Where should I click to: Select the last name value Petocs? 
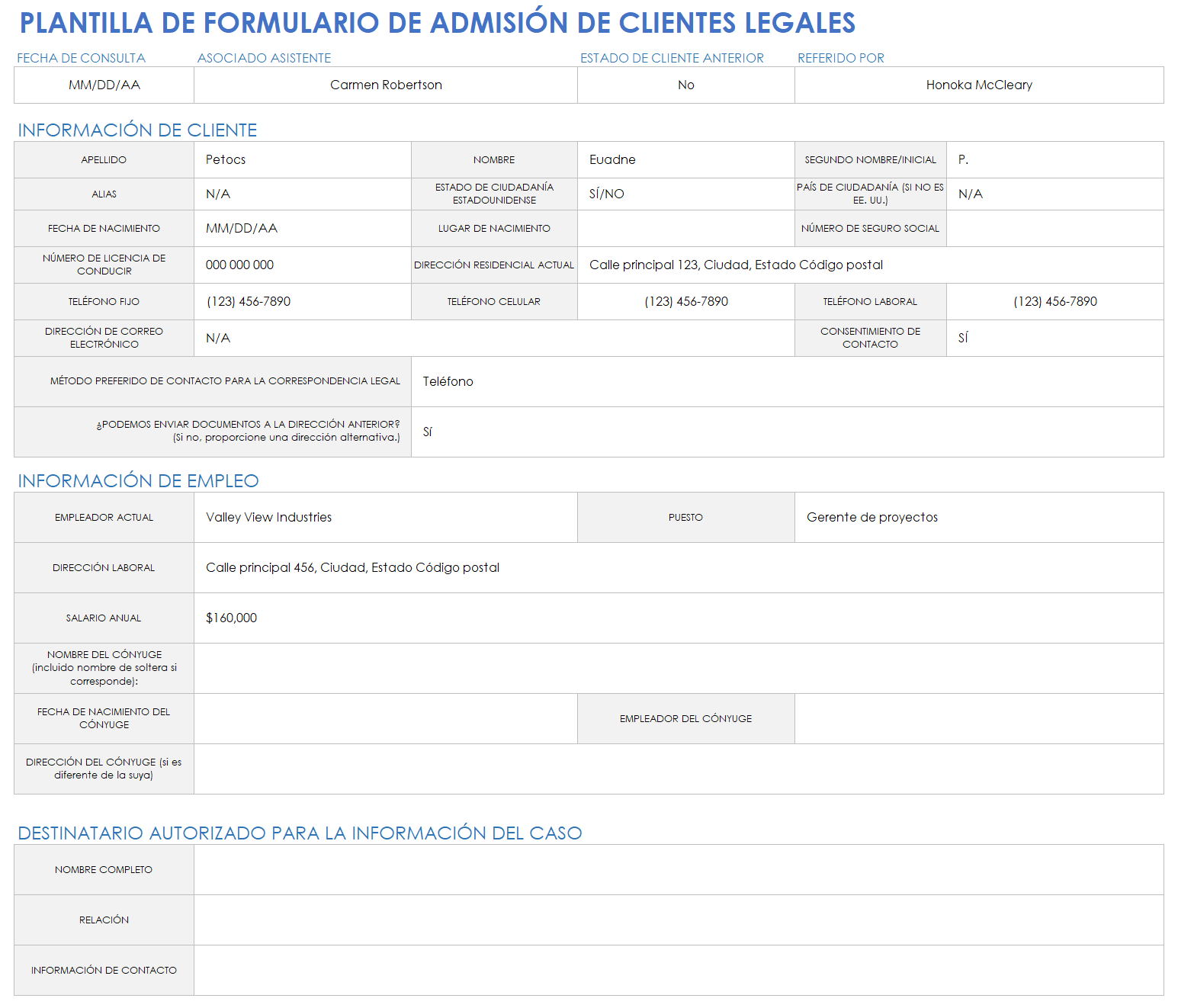pyautogui.click(x=303, y=159)
